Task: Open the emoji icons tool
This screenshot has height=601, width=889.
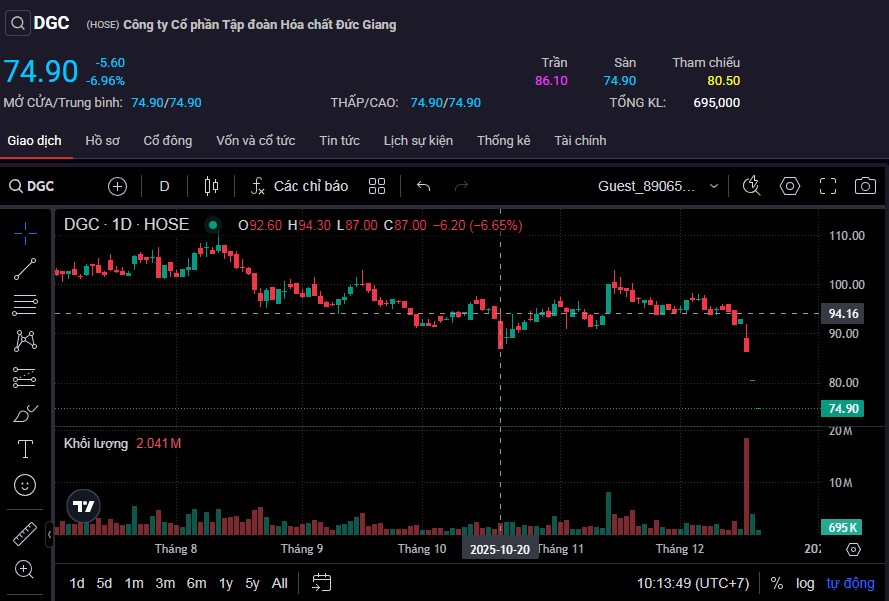Action: pos(25,485)
